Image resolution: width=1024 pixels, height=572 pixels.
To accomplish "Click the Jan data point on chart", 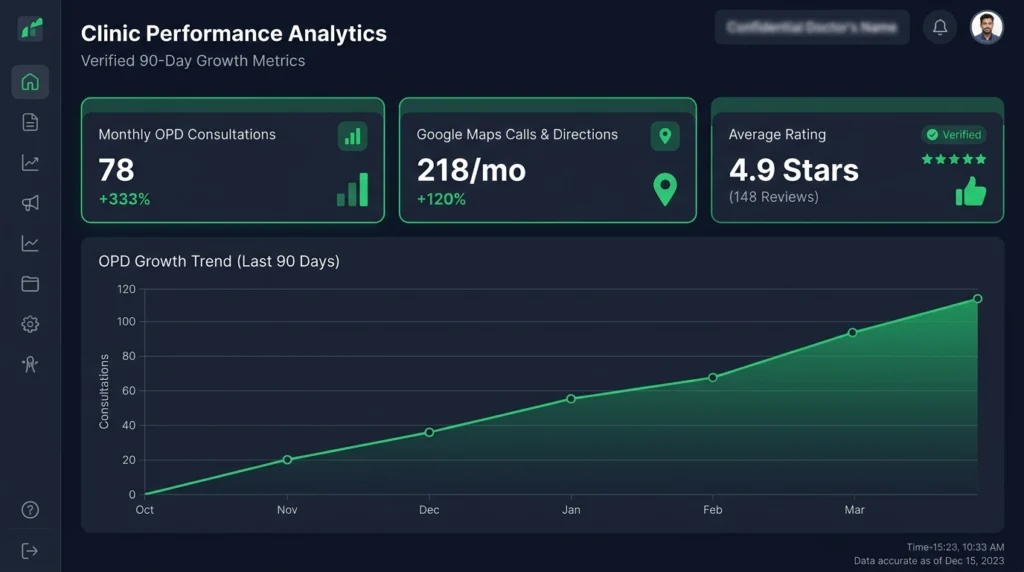I will (x=571, y=398).
